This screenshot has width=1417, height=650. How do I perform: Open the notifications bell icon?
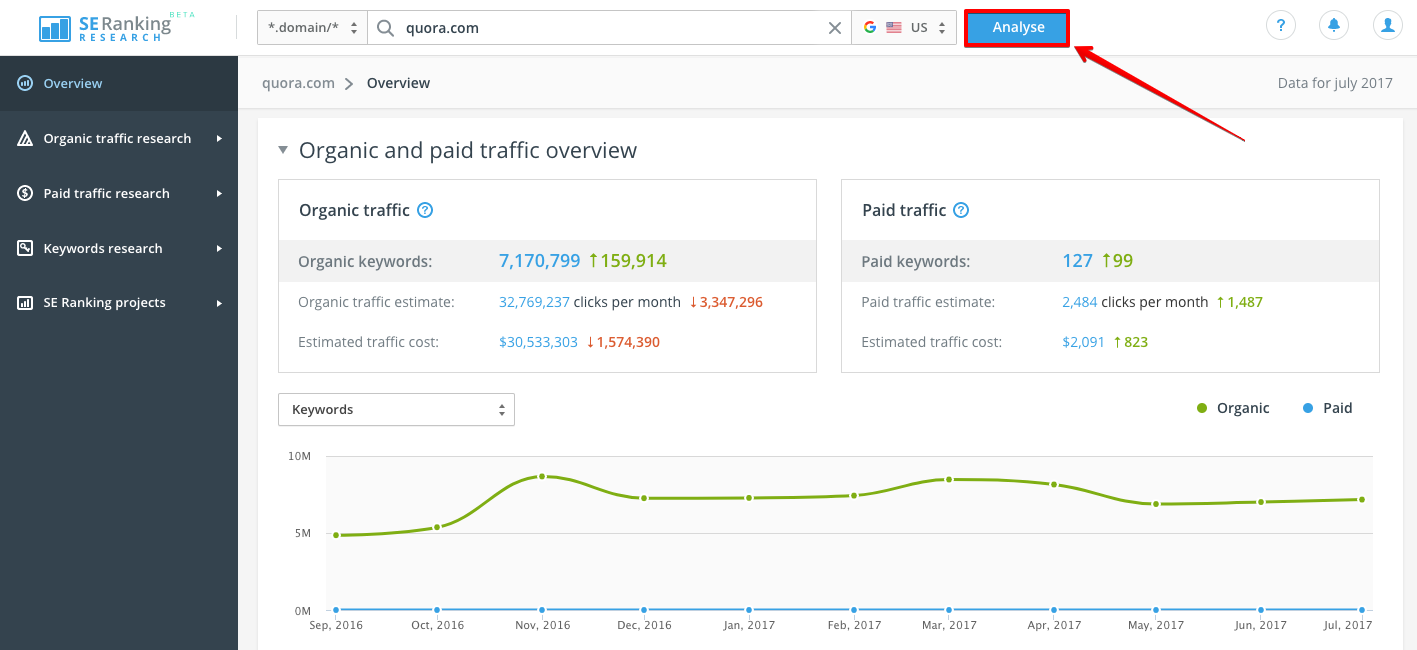point(1334,26)
